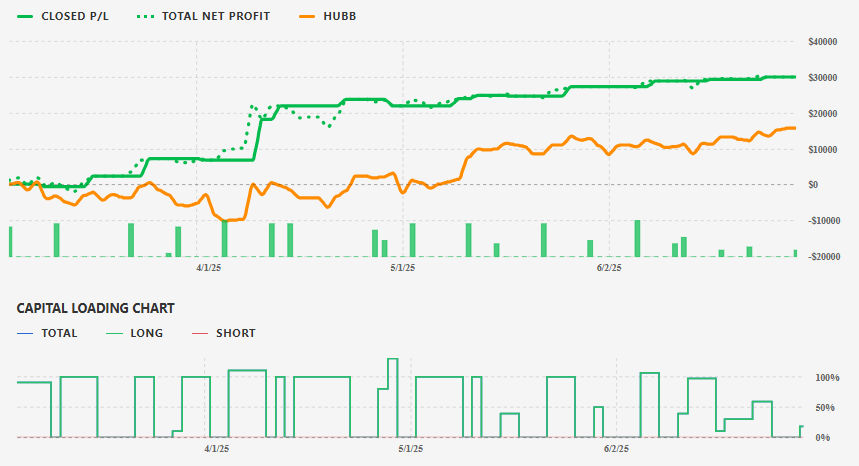Click the orange HUBB line swatch
The image size is (859, 466).
pos(307,16)
